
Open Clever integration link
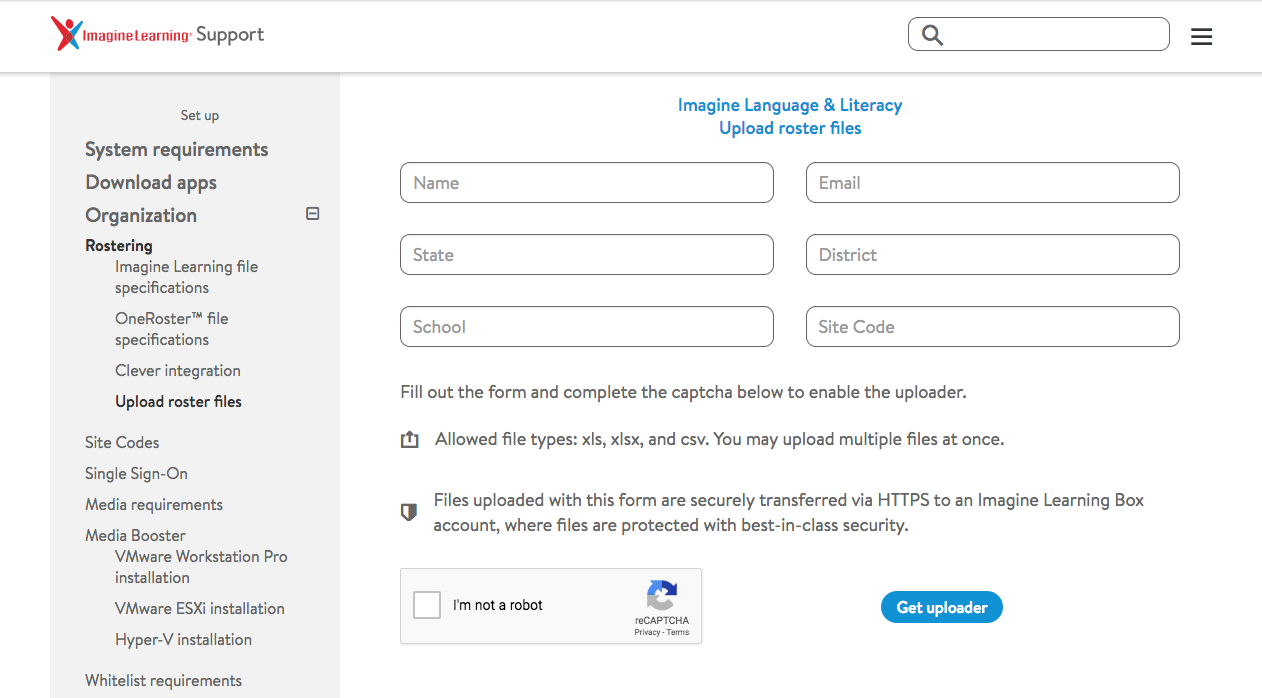[177, 370]
